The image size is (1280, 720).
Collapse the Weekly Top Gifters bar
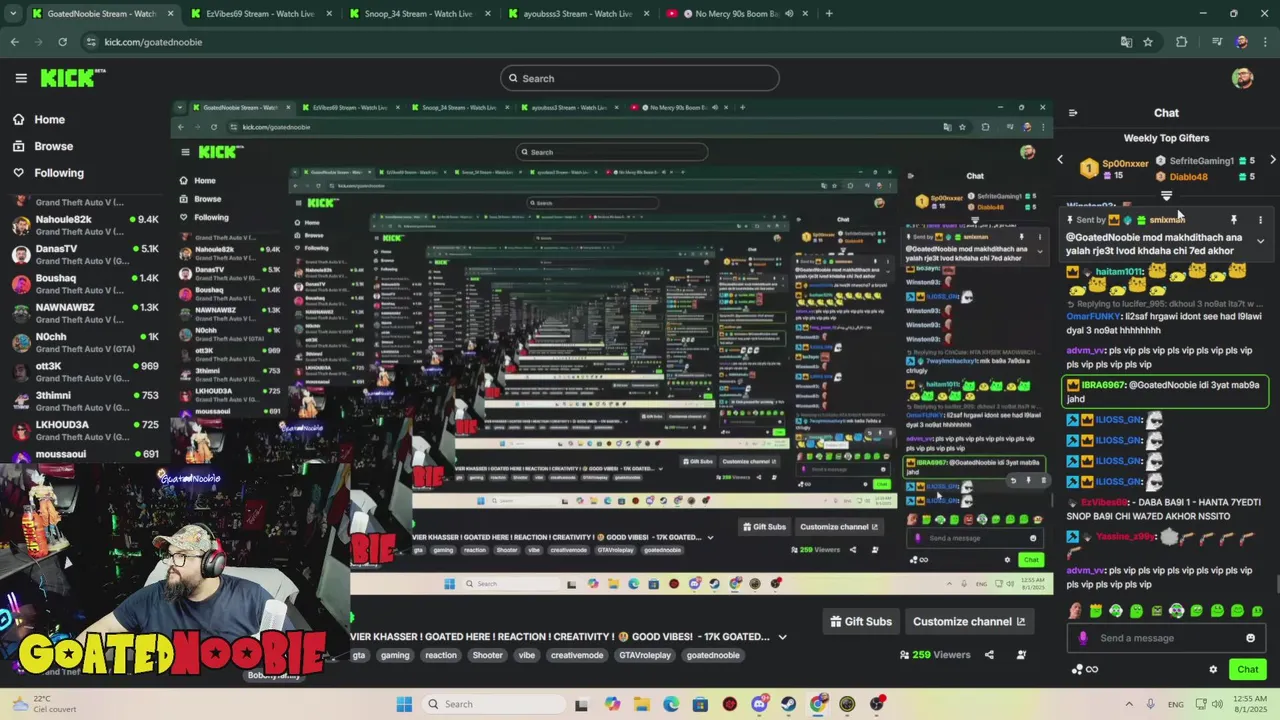tap(1166, 195)
